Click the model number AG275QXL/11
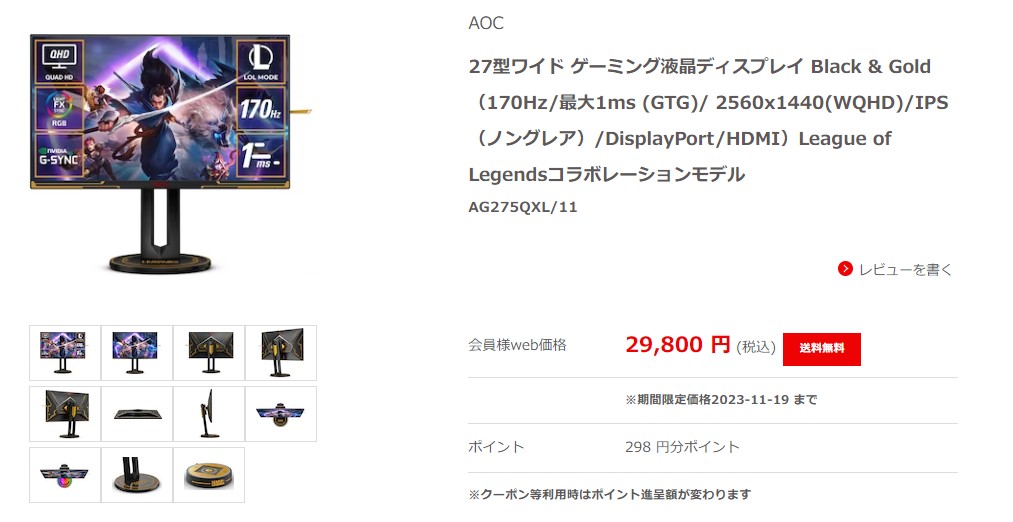1013x522 pixels. (x=523, y=207)
